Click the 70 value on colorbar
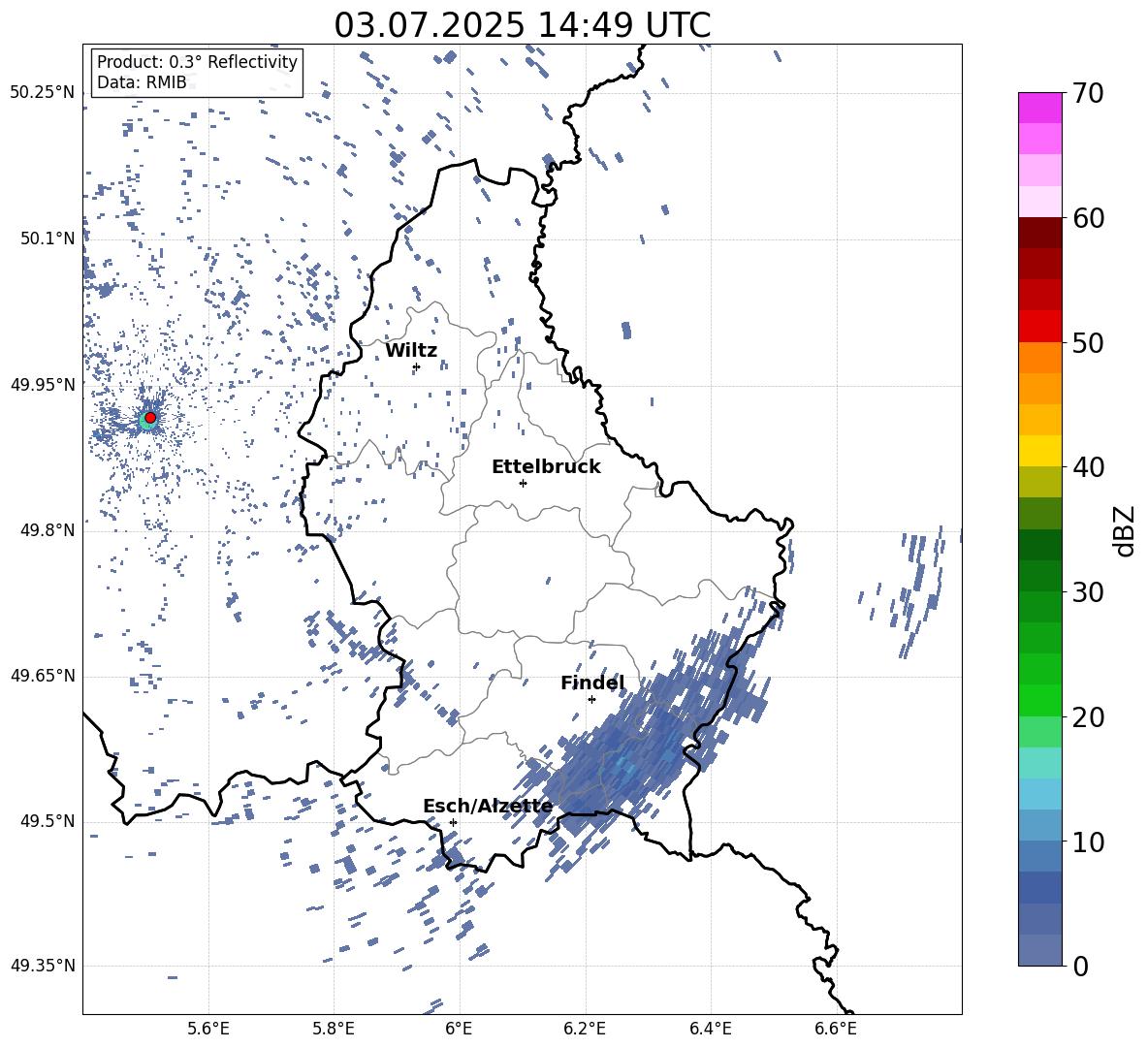The height and width of the screenshot is (1048, 1148). tap(1088, 94)
